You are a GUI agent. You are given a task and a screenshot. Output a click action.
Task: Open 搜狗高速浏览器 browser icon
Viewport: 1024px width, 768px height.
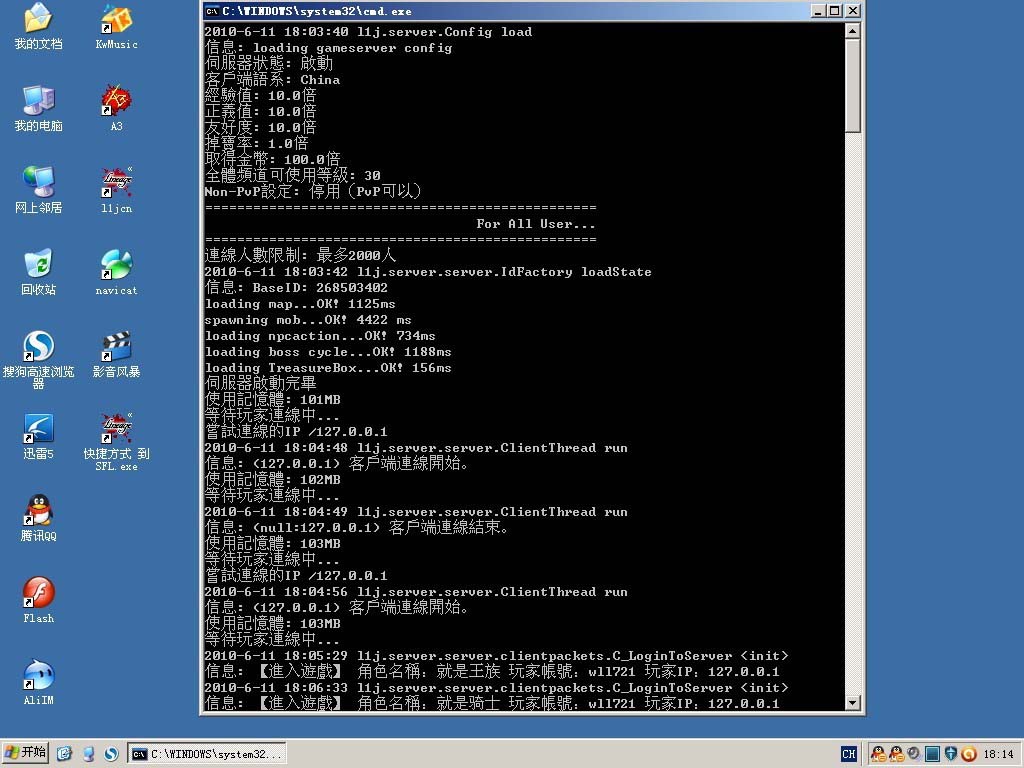click(x=38, y=346)
